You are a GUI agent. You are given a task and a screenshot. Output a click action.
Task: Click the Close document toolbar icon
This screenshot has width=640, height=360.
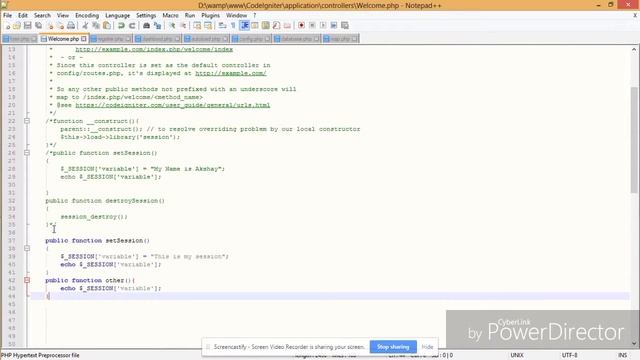pos(50,26)
